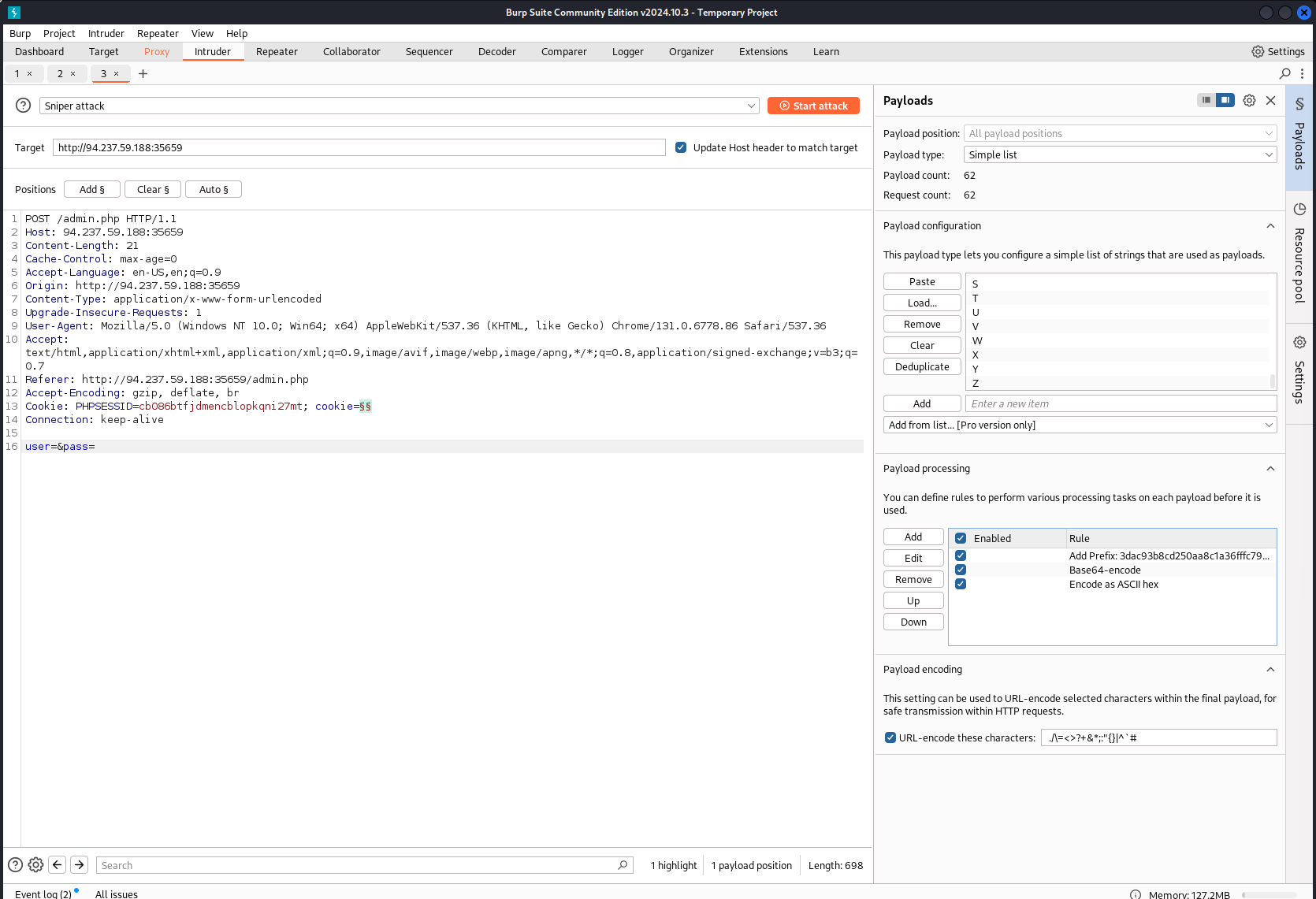
Task: Open editor settings gear near search bar
Action: click(x=35, y=865)
